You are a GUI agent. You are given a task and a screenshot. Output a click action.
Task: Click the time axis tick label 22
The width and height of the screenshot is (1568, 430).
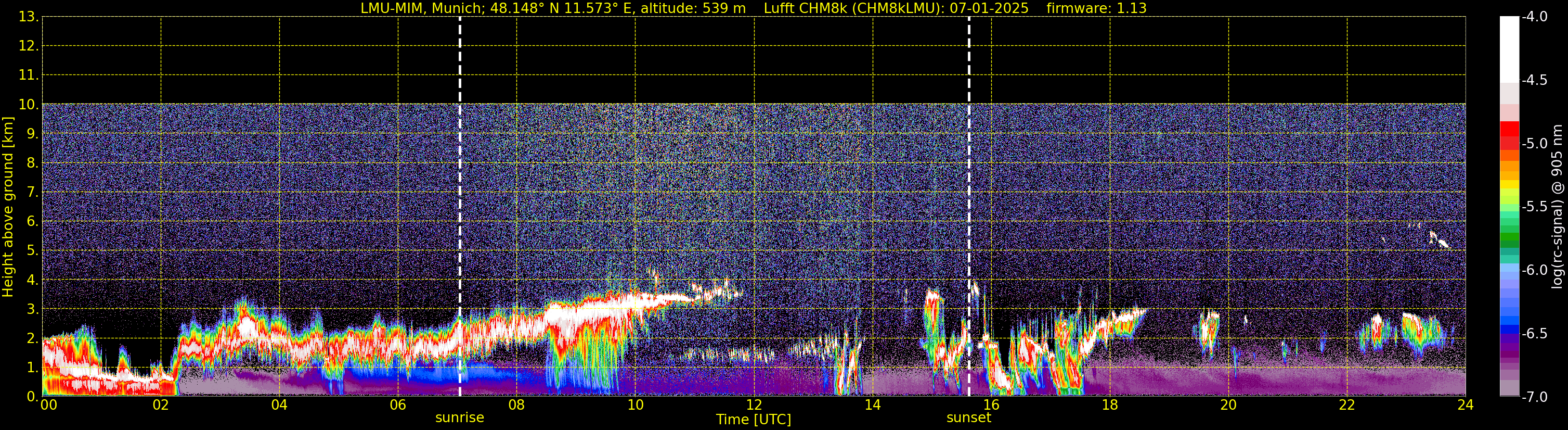1347,405
